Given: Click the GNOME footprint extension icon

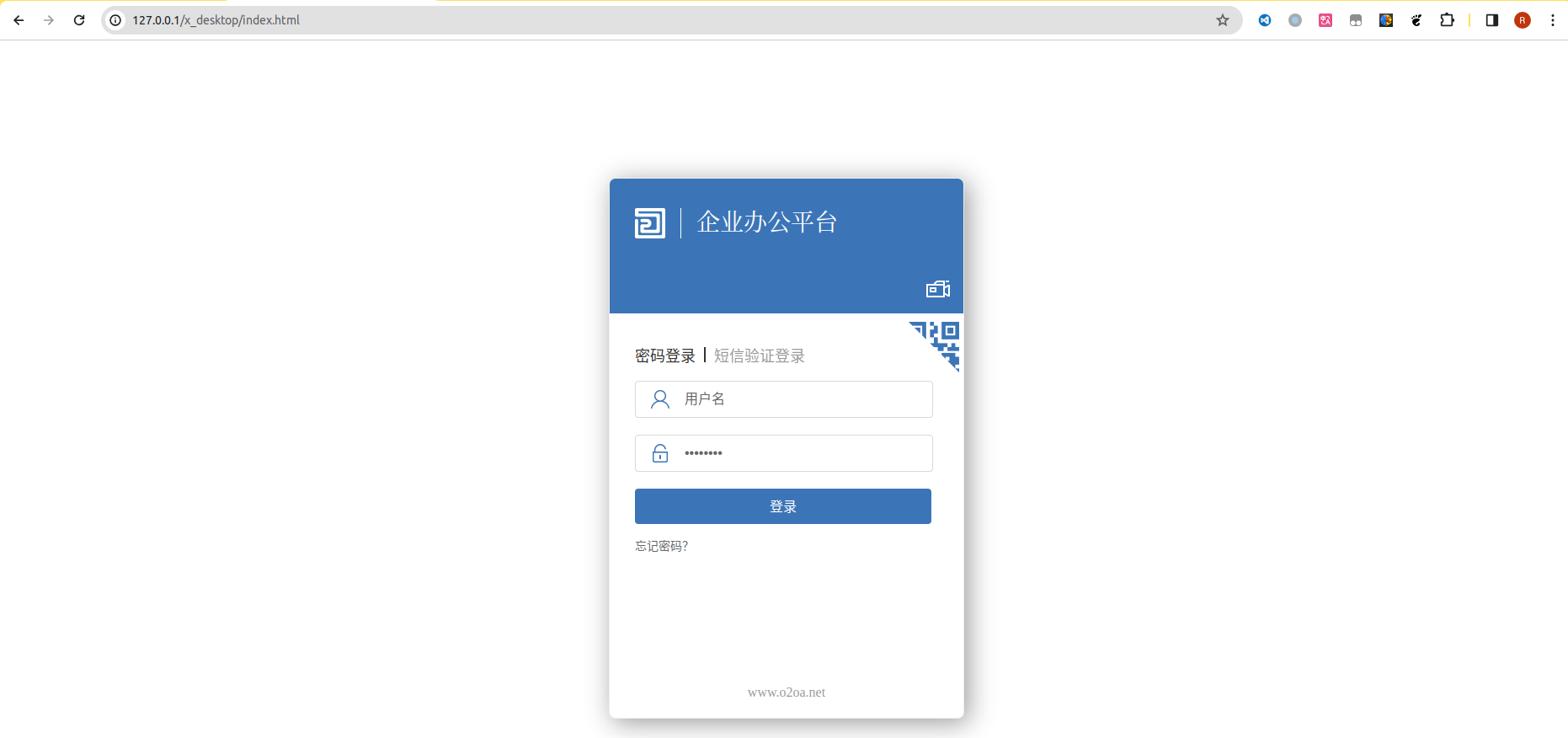Looking at the screenshot, I should coord(1416,20).
